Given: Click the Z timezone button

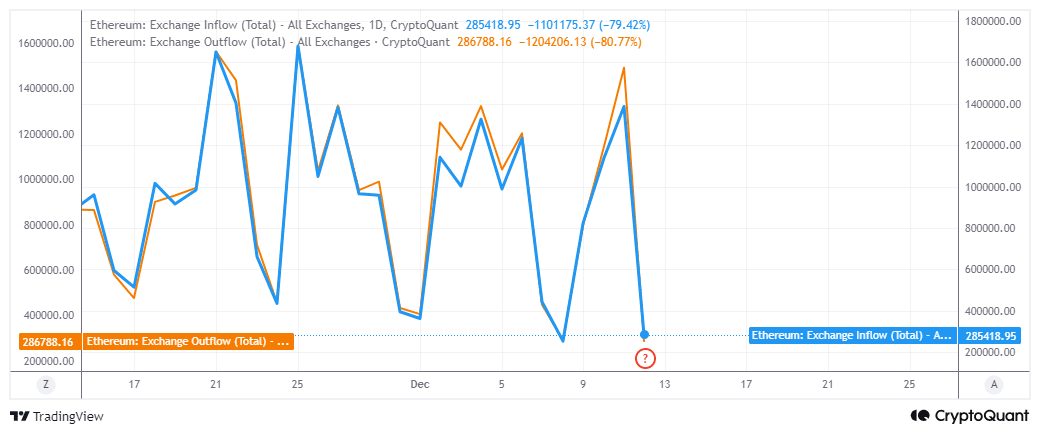Looking at the screenshot, I should 44,384.
